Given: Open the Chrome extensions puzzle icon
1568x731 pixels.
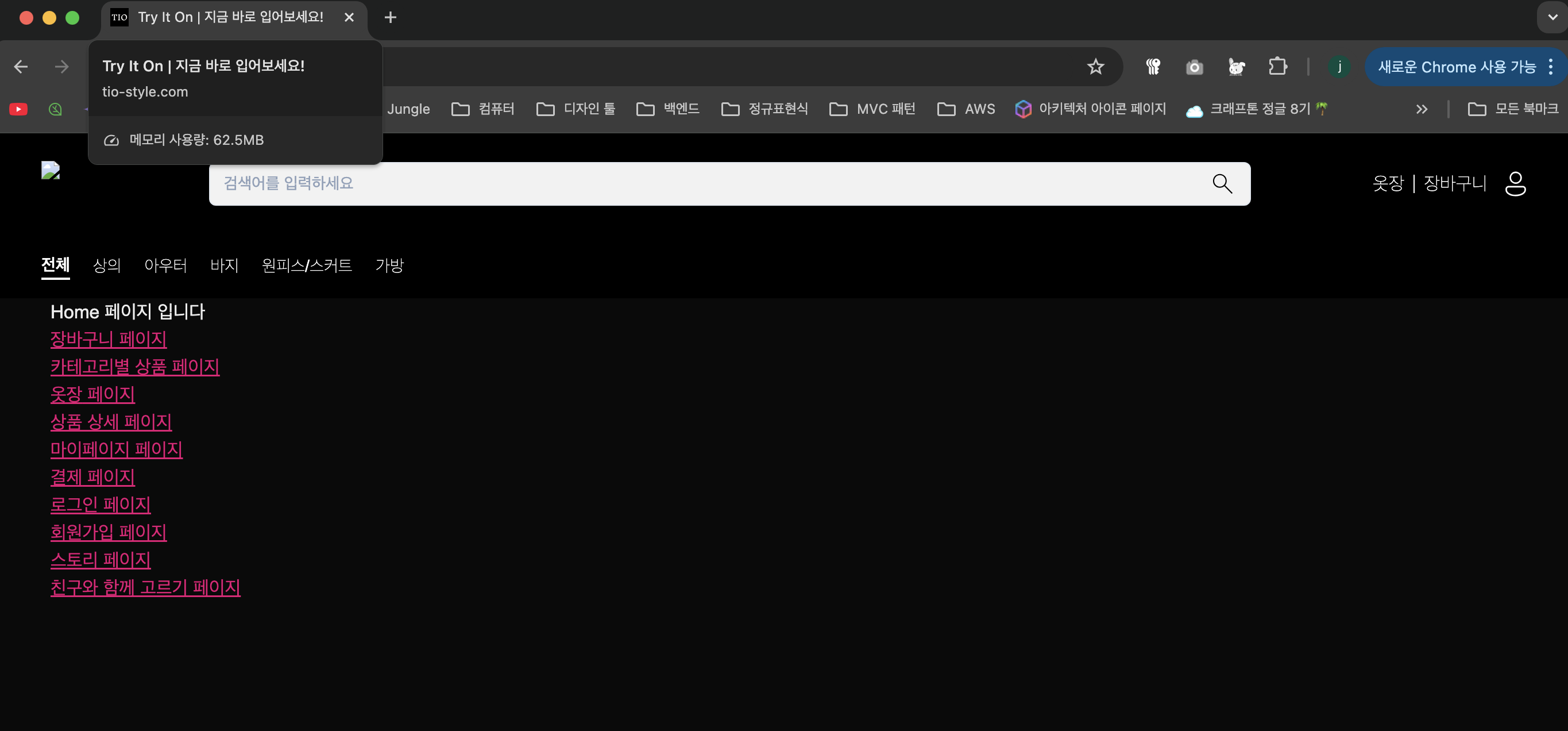Looking at the screenshot, I should coord(1277,67).
